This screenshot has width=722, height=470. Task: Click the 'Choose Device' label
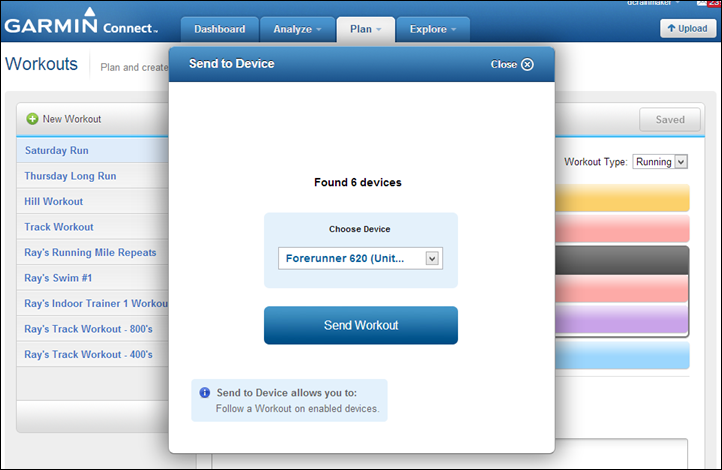click(360, 229)
